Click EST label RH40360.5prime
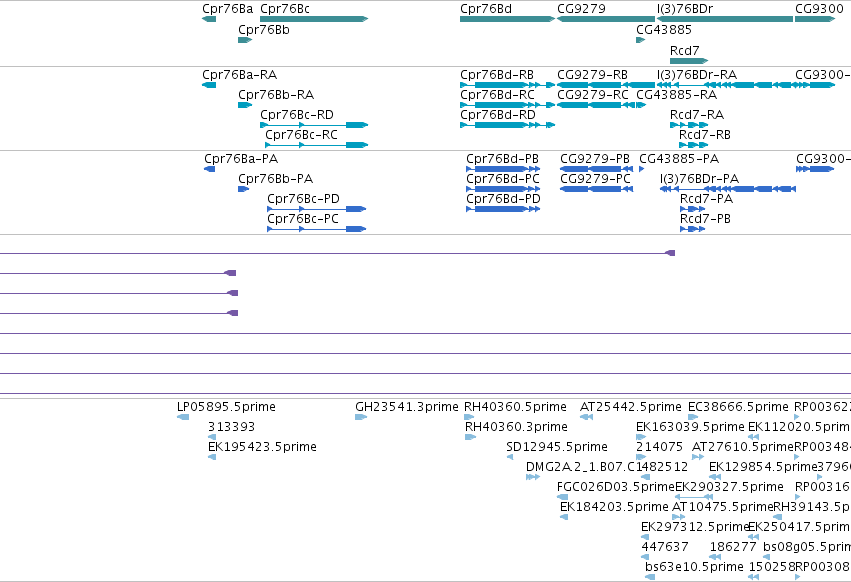851x582 pixels. [515, 407]
